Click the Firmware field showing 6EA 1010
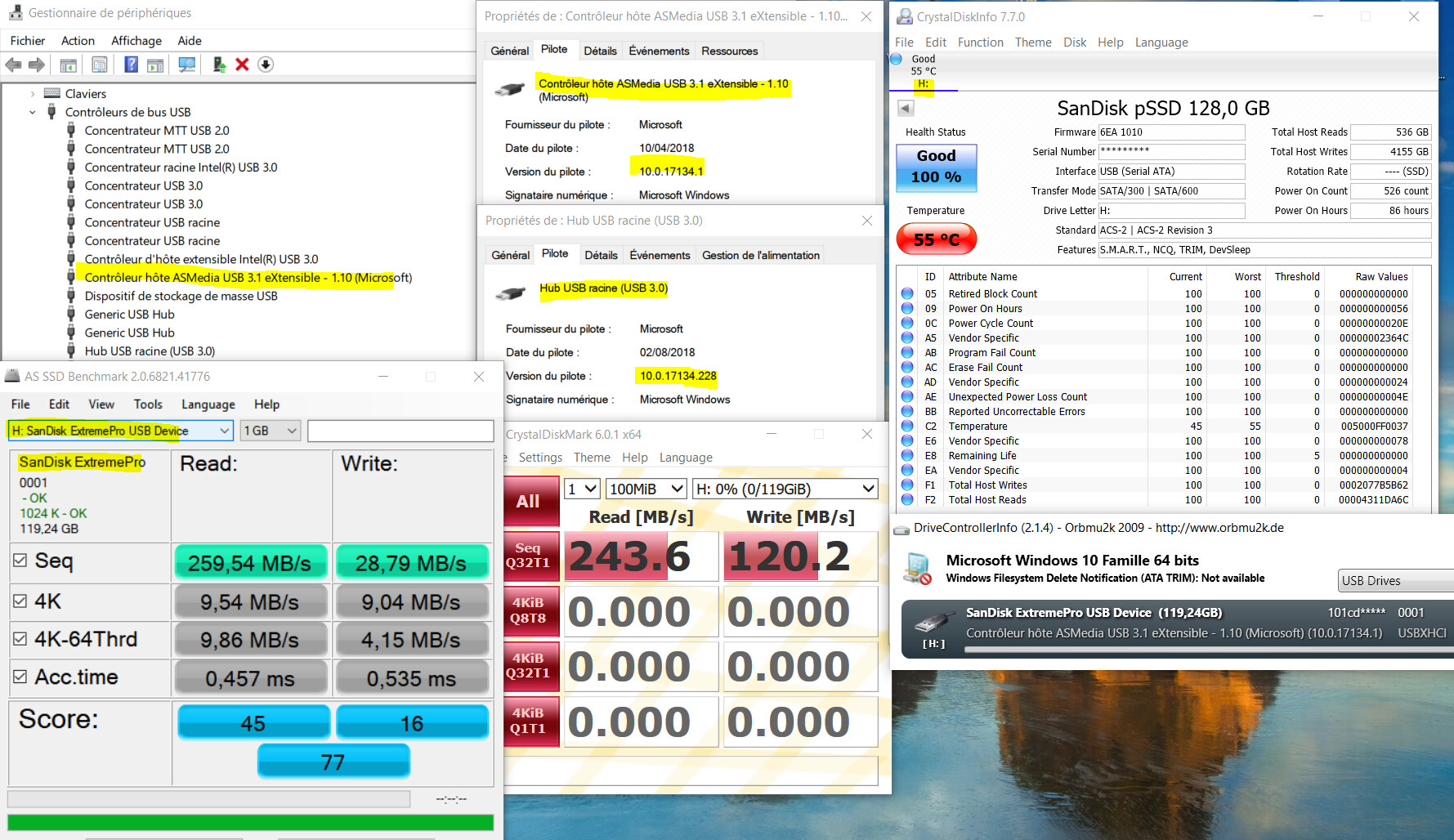This screenshot has width=1454, height=840. click(1171, 132)
